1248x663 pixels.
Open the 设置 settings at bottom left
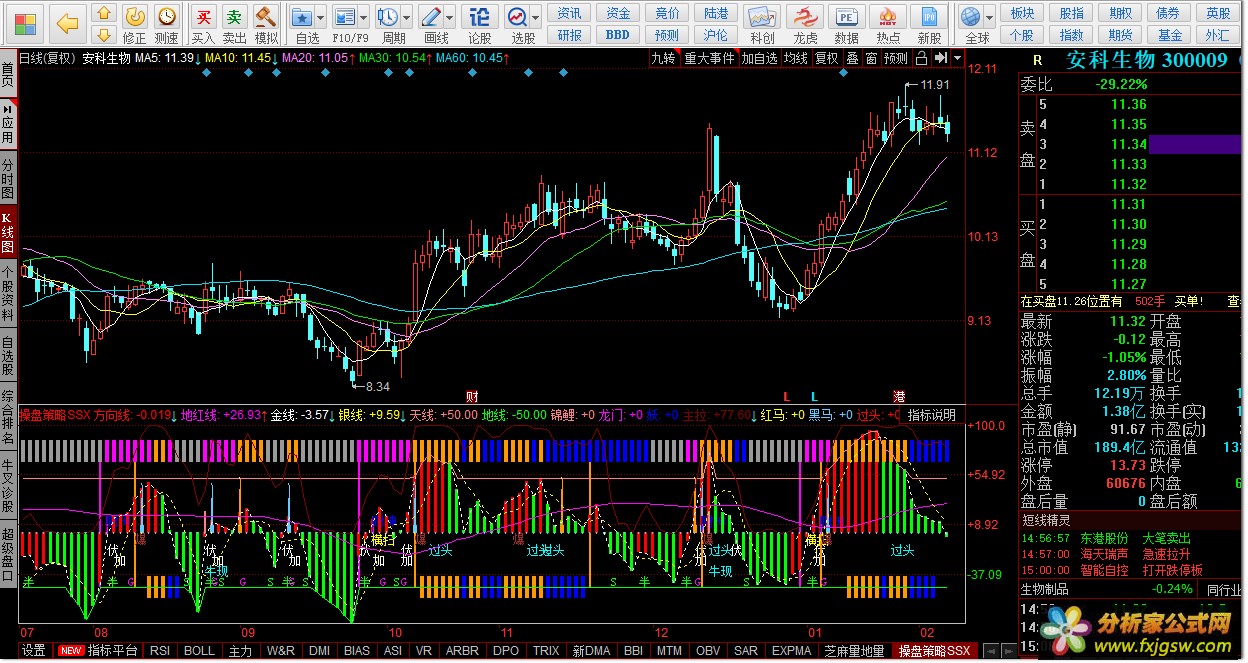coord(34,650)
